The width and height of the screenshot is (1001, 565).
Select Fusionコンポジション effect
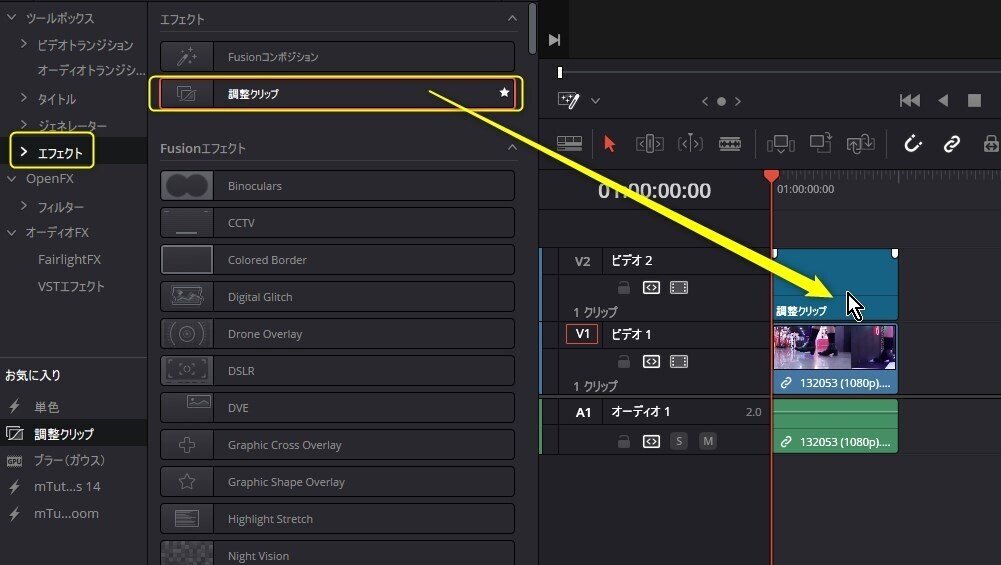pyautogui.click(x=337, y=57)
